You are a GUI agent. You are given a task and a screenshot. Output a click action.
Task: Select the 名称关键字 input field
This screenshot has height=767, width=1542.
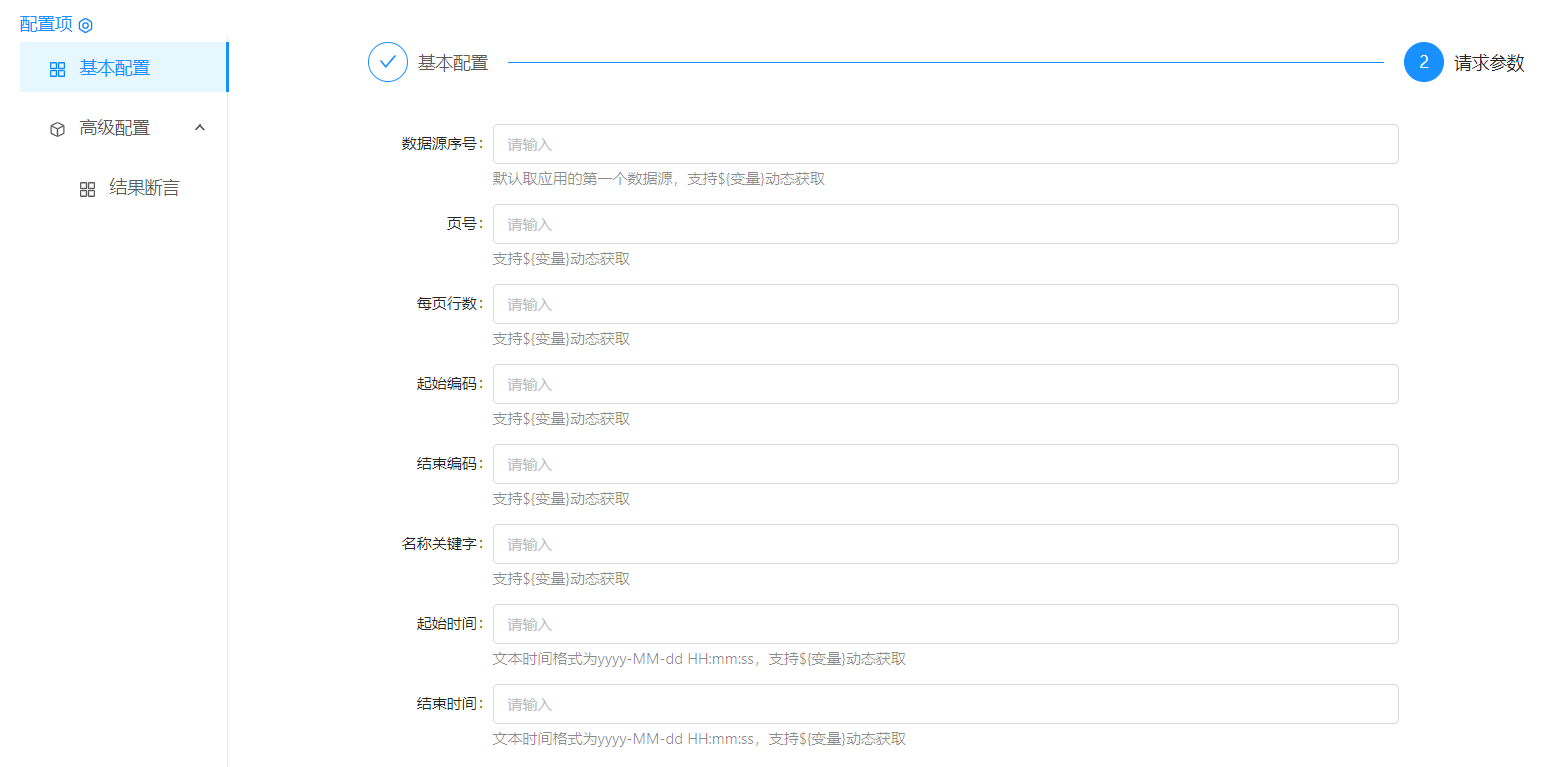coord(945,544)
